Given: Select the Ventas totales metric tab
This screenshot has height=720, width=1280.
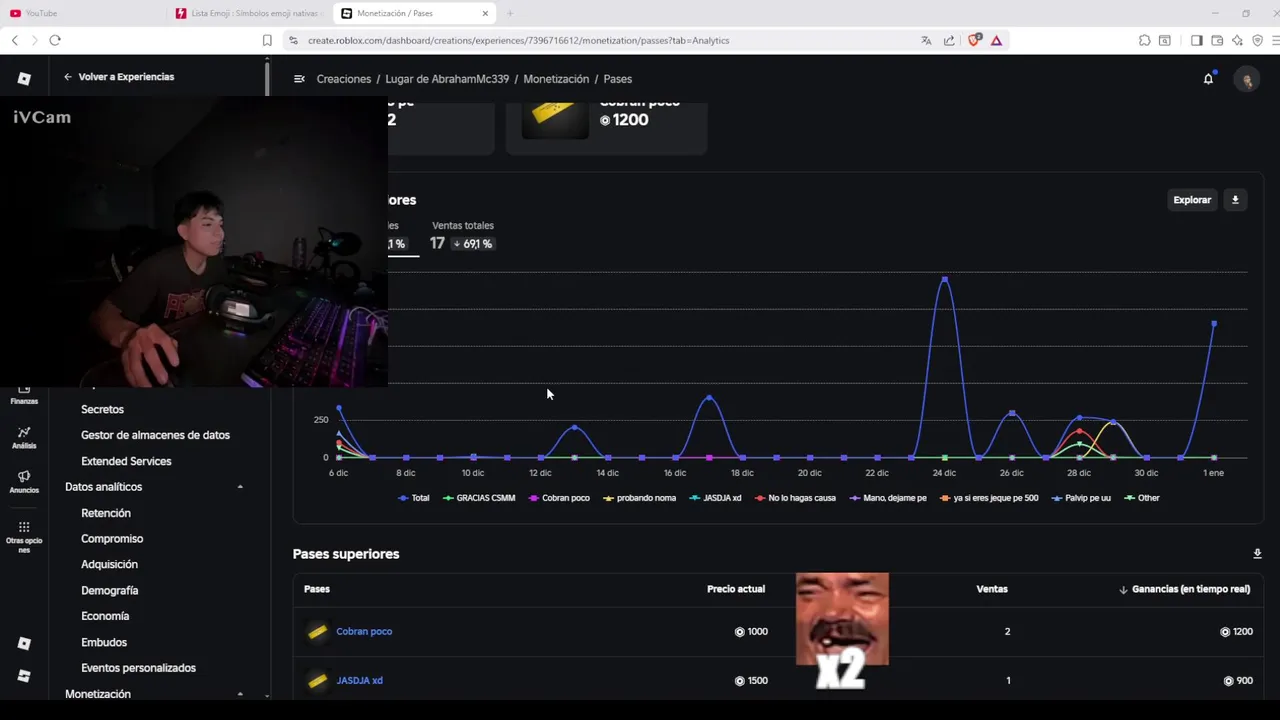Looking at the screenshot, I should click(462, 235).
